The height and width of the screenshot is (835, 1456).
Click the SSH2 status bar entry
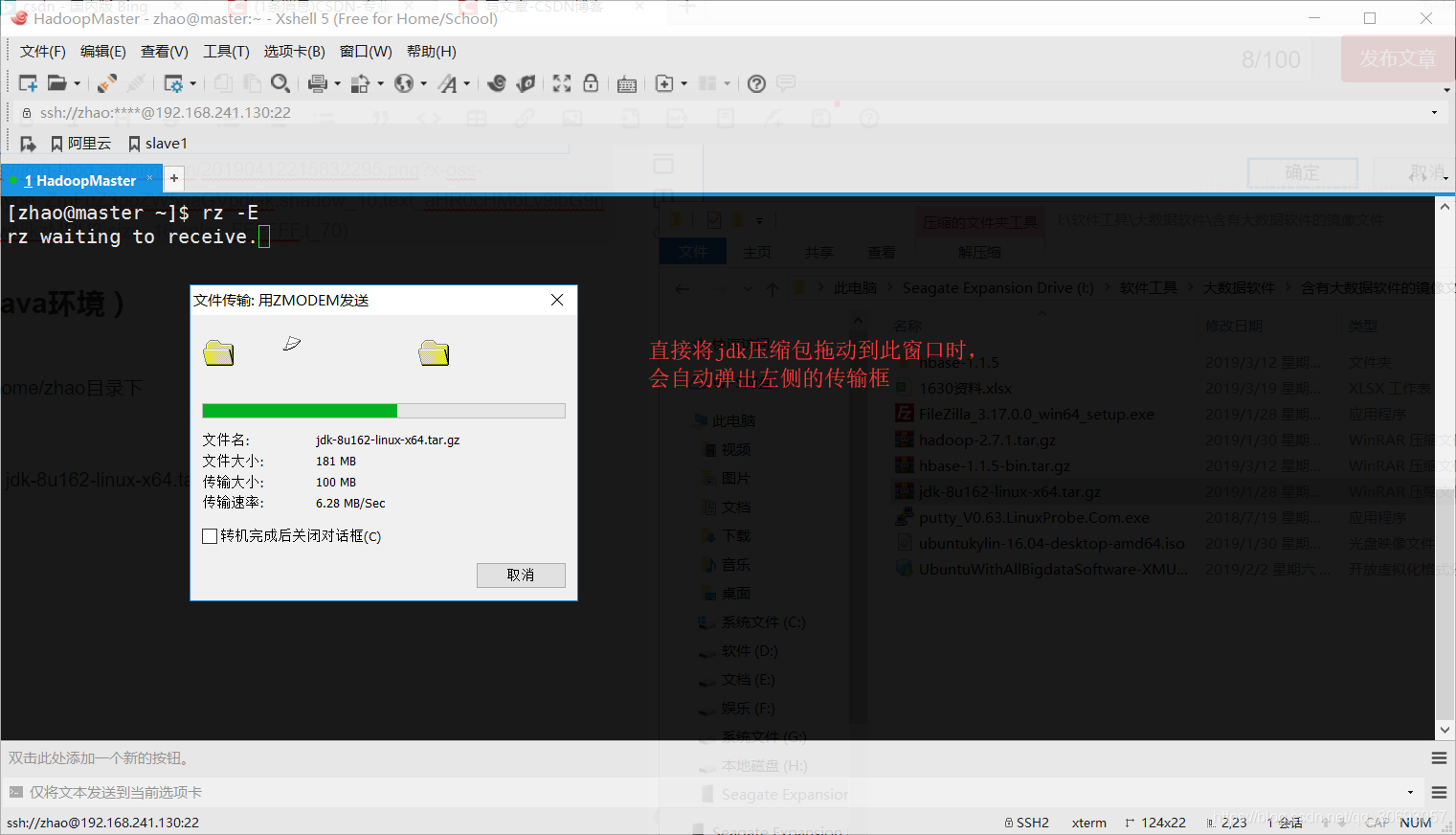(x=1026, y=823)
